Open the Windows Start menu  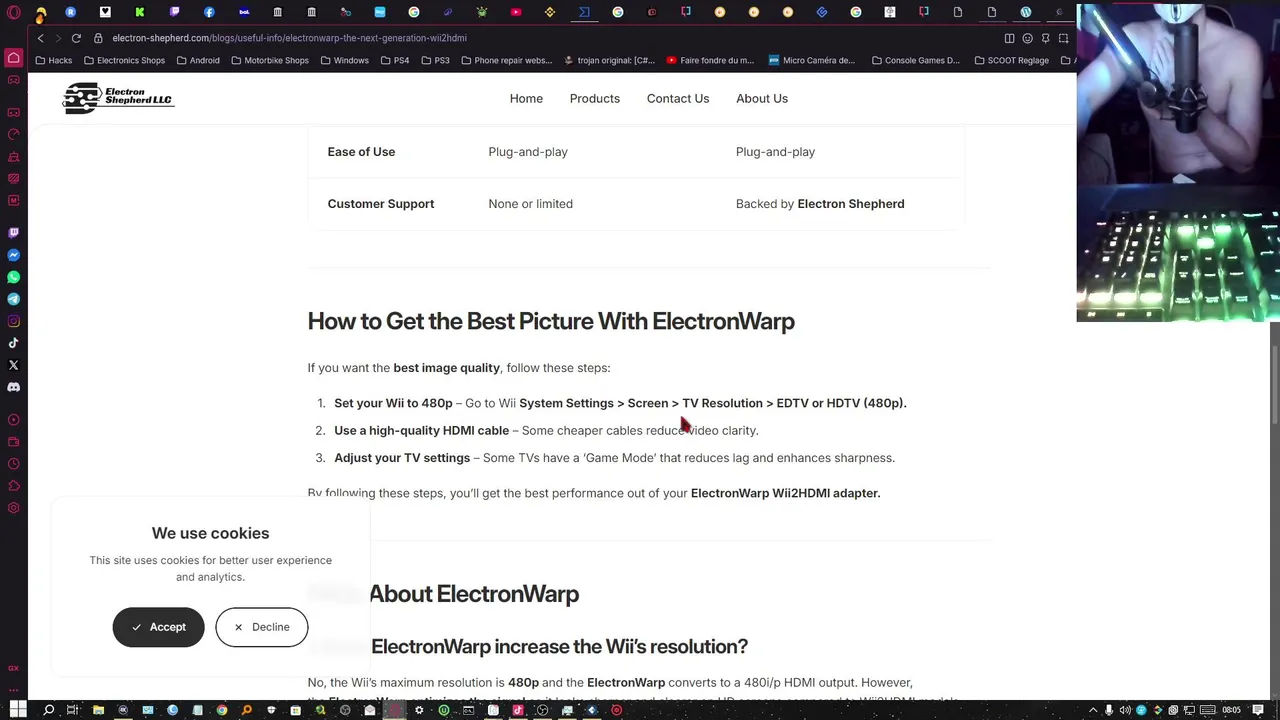click(17, 710)
